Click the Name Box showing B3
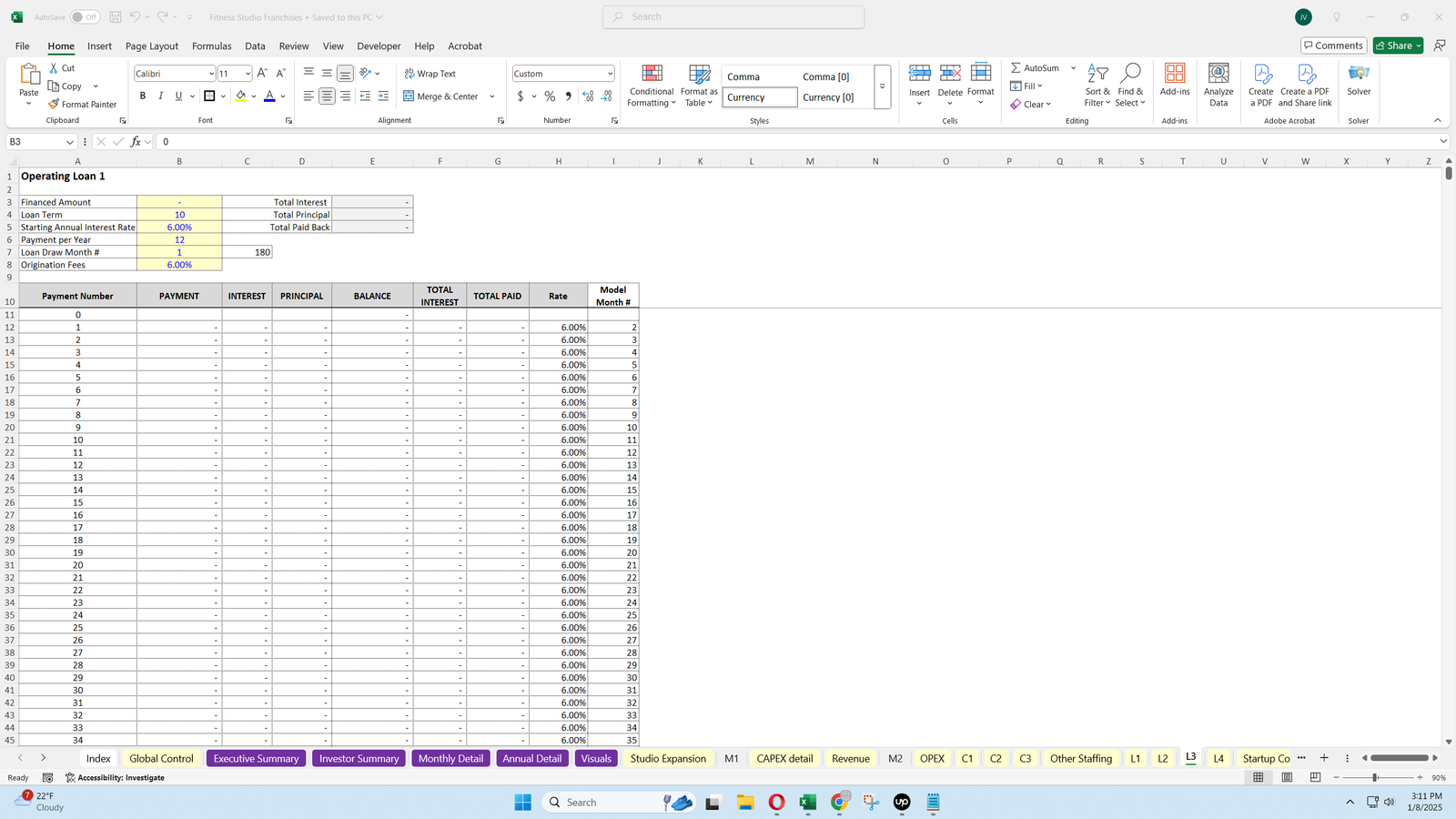Screen dimensions: 1456x819 (36, 142)
